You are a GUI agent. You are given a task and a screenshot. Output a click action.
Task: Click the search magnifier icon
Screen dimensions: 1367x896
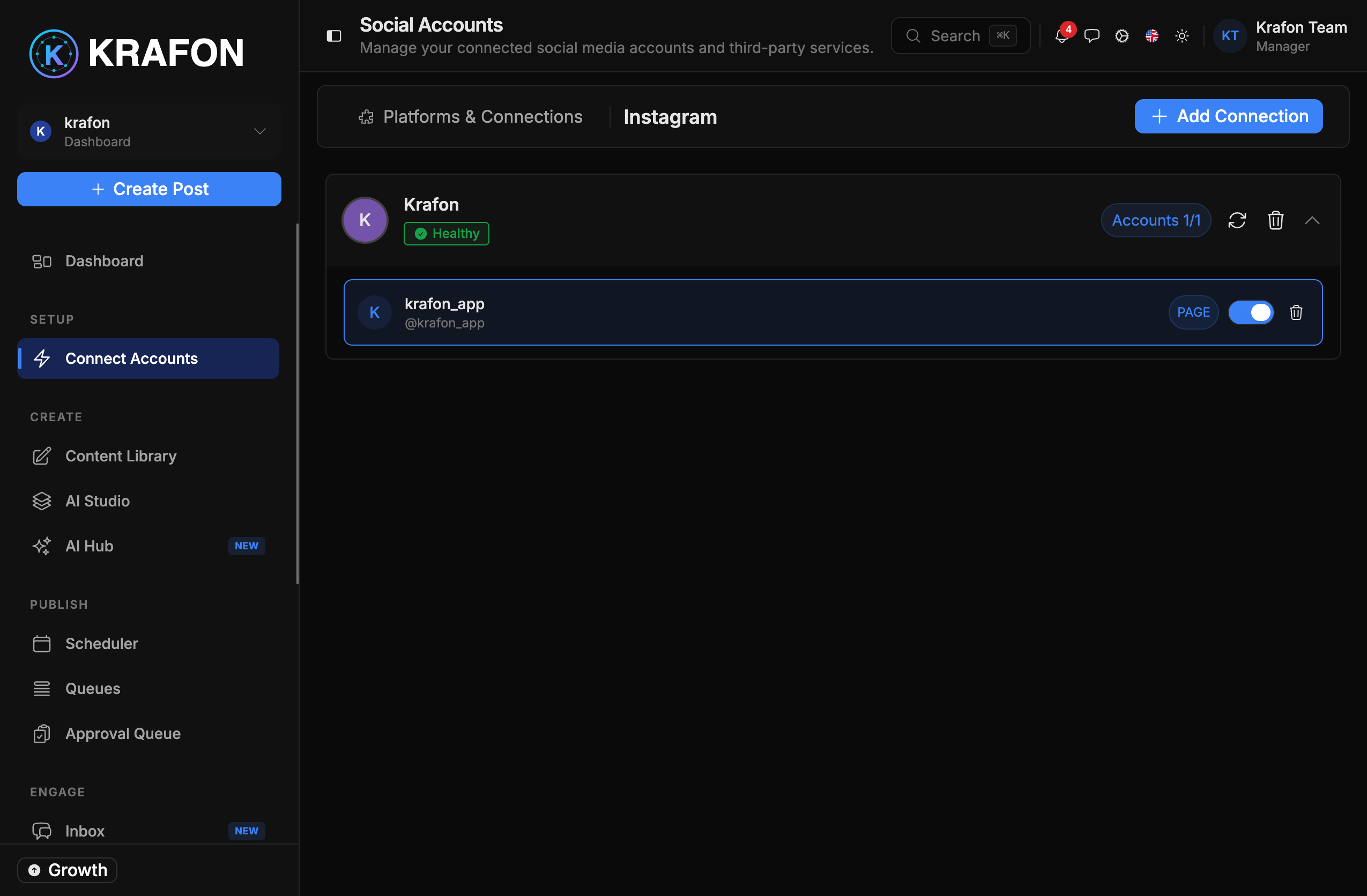coord(912,35)
